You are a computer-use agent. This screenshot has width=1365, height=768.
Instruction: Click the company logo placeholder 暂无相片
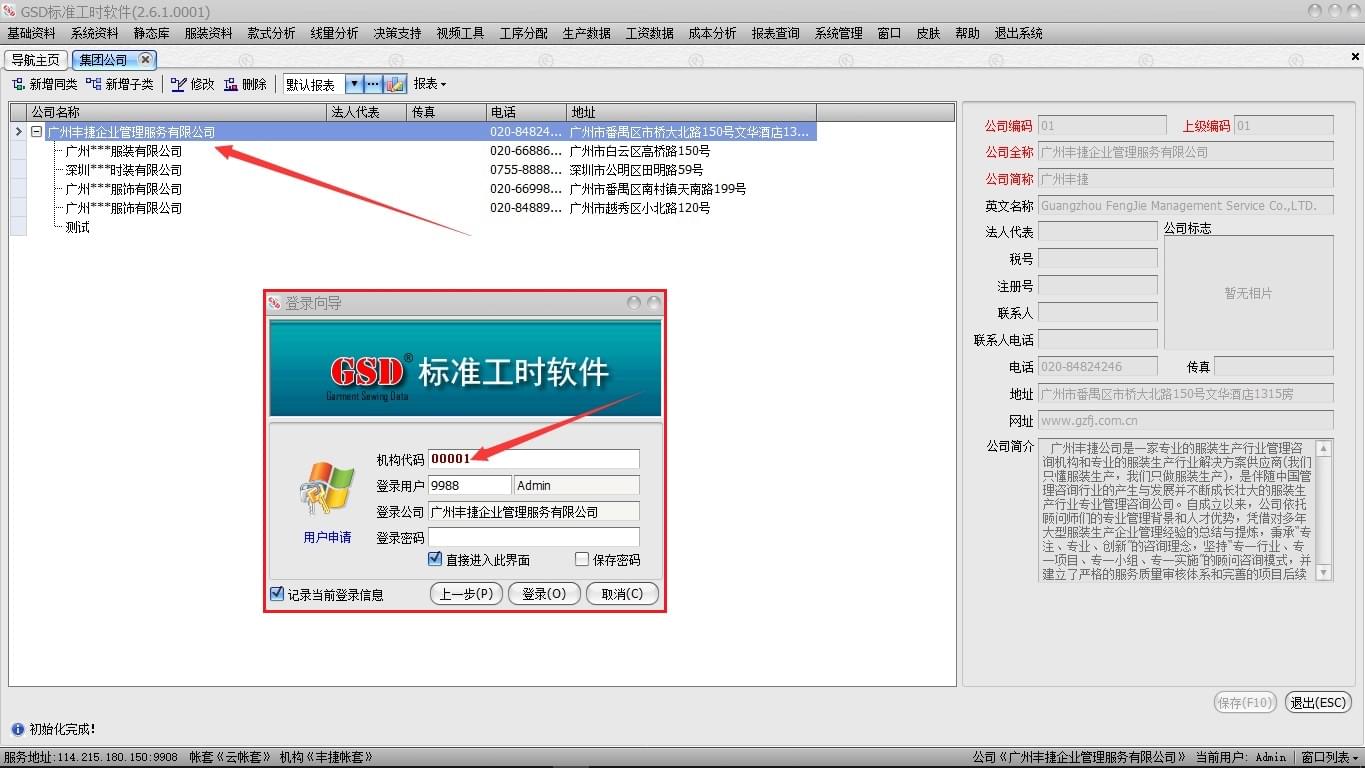click(x=1248, y=293)
